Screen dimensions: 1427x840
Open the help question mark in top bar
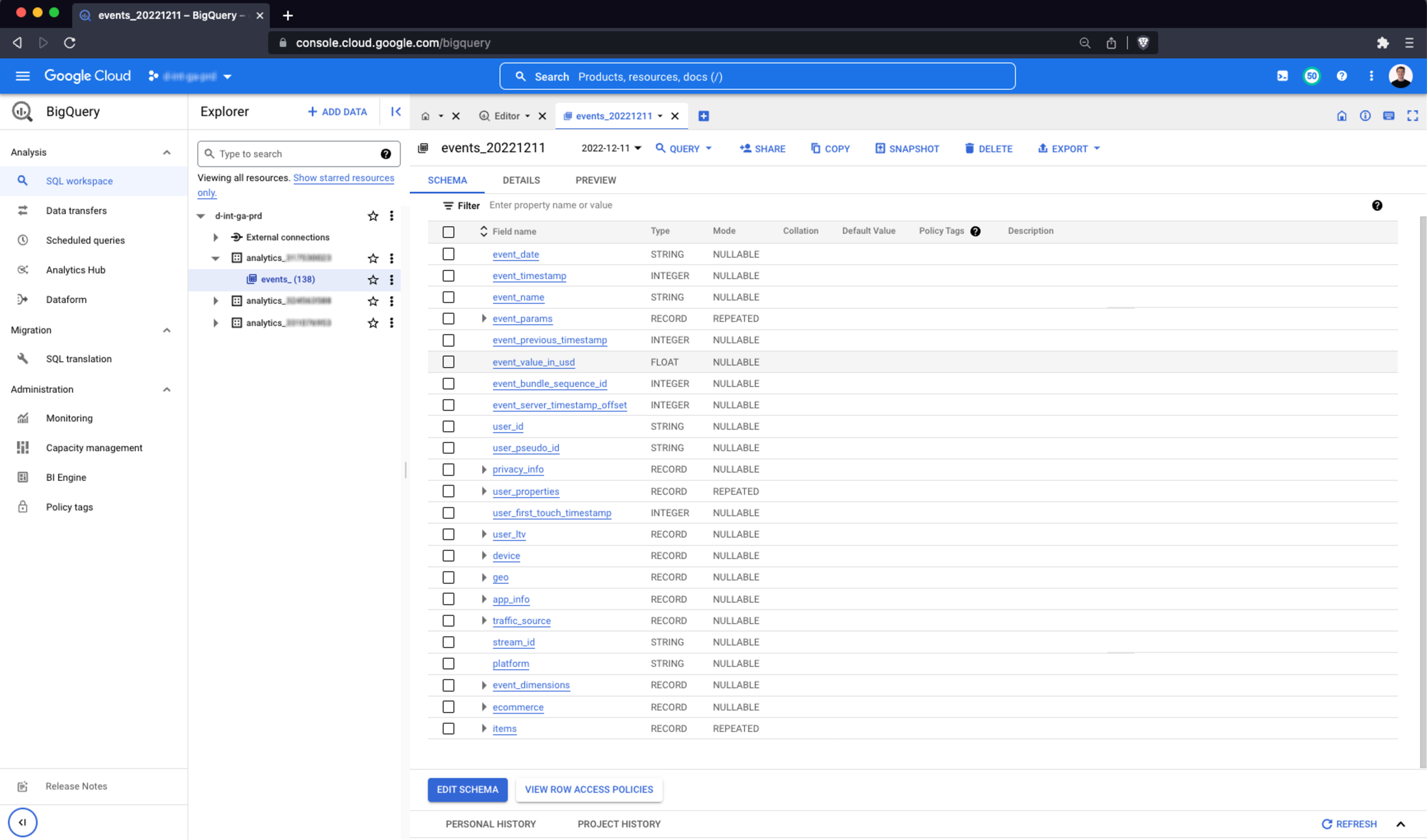click(x=1341, y=76)
